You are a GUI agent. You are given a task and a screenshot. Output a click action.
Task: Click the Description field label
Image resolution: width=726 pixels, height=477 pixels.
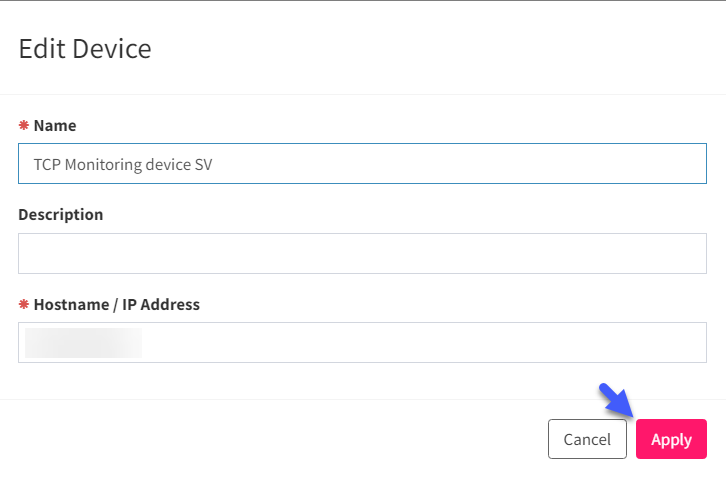[60, 215]
